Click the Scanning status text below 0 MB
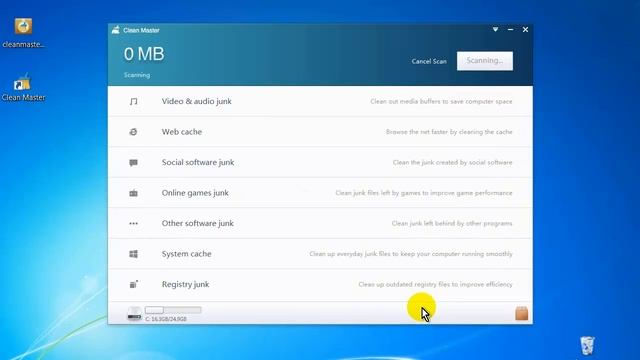Viewport: 640px width, 360px height. (x=137, y=75)
